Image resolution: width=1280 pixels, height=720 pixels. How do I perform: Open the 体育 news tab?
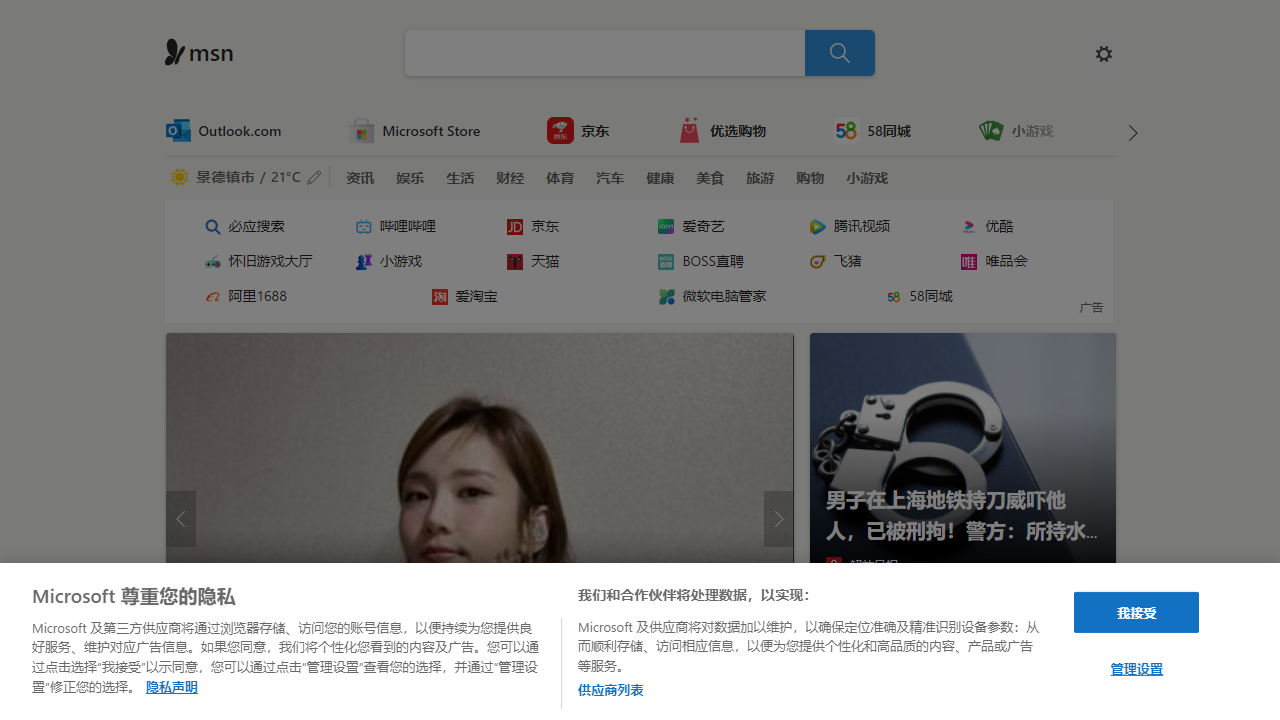[x=560, y=177]
